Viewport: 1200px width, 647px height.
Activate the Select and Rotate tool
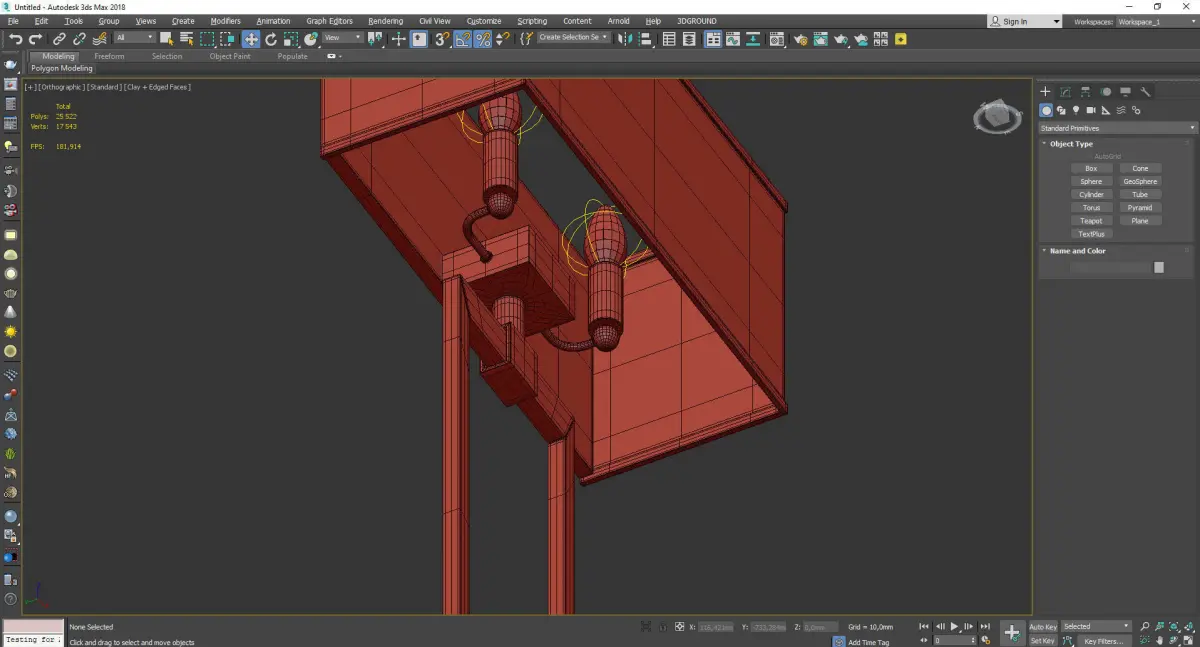(x=271, y=39)
